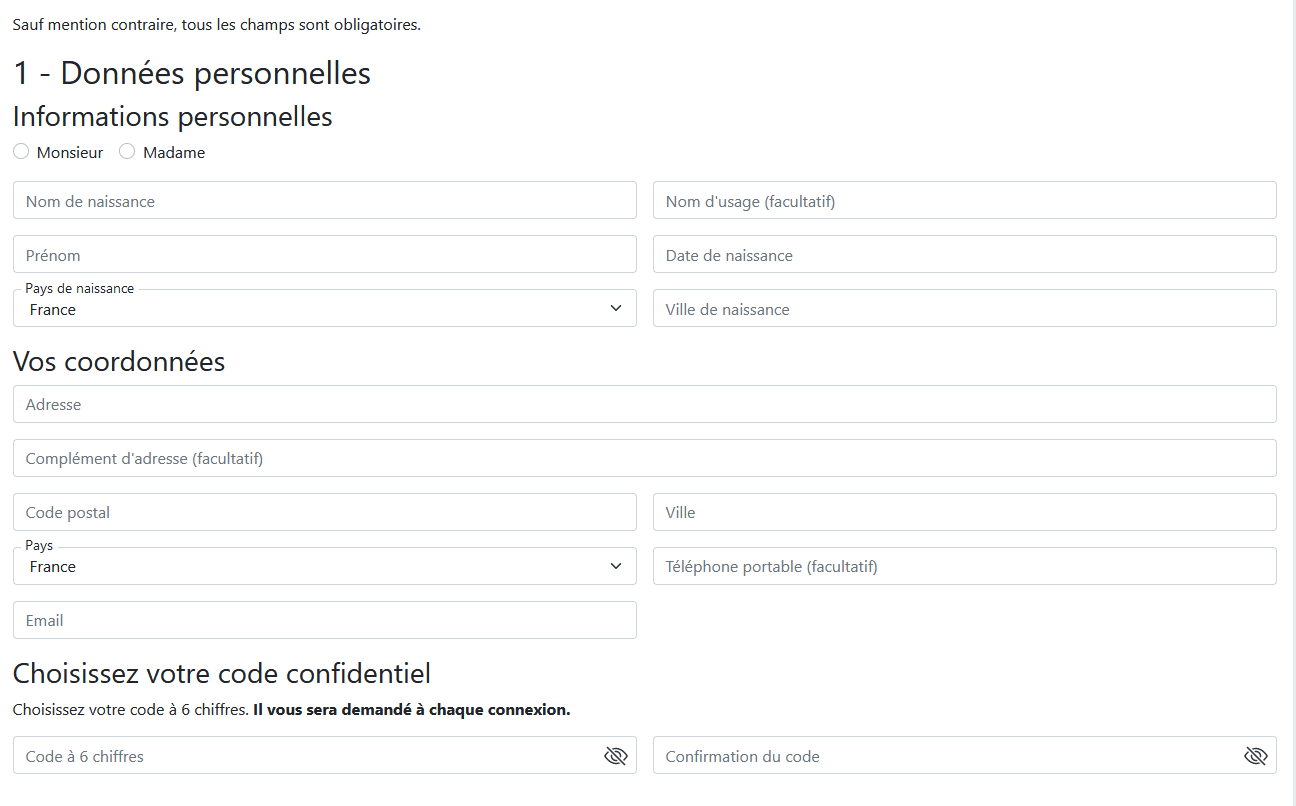Toggle visibility of the code confirmation field

tap(1255, 756)
